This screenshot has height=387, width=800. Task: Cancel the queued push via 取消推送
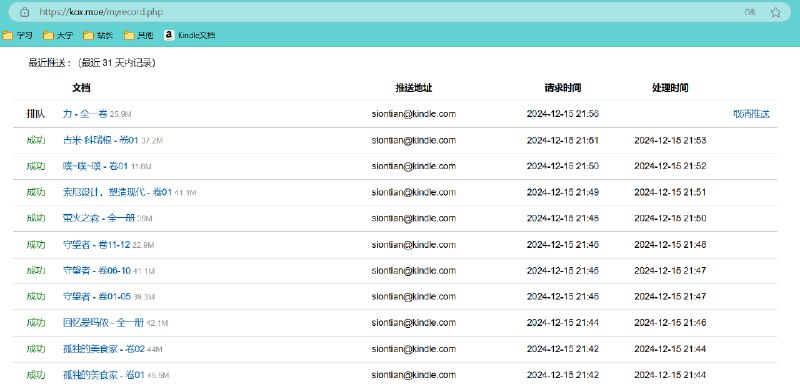tap(751, 114)
